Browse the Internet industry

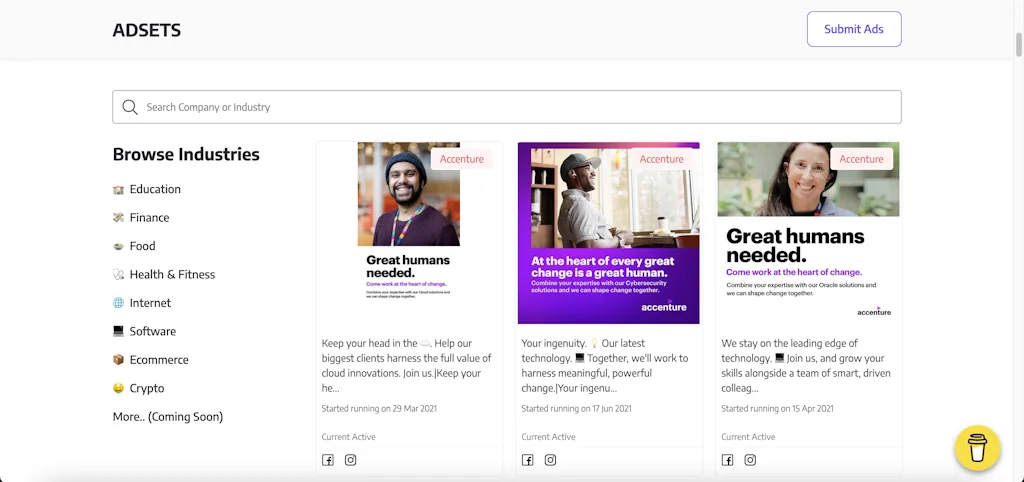pos(150,303)
